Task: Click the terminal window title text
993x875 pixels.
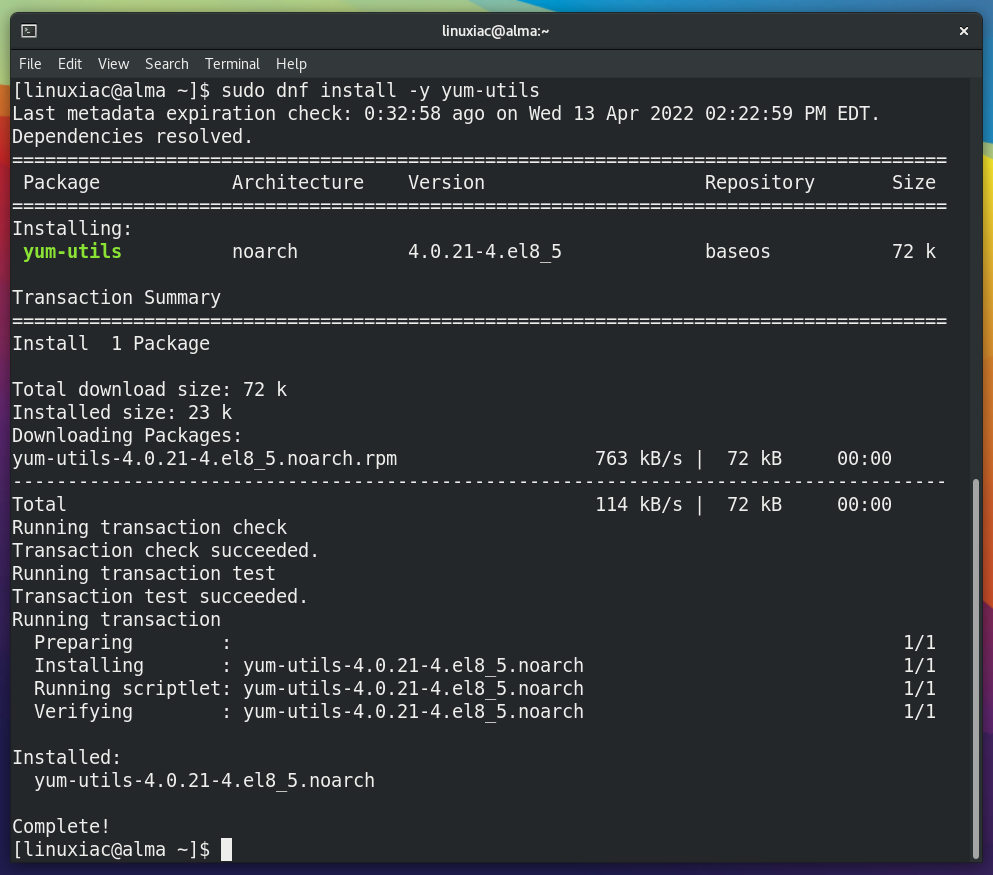Action: pos(496,30)
